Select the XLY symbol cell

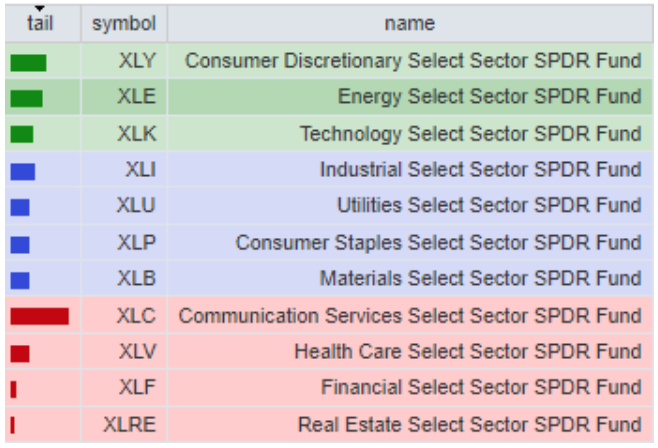pos(136,61)
